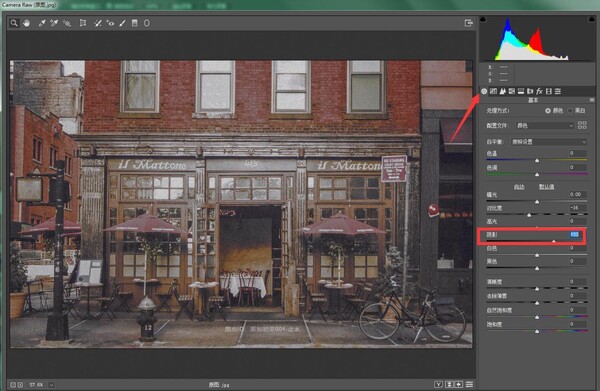600x391 pixels.
Task: Adjust the 去除薄雾 dehaze slider handle
Action: coord(537,303)
